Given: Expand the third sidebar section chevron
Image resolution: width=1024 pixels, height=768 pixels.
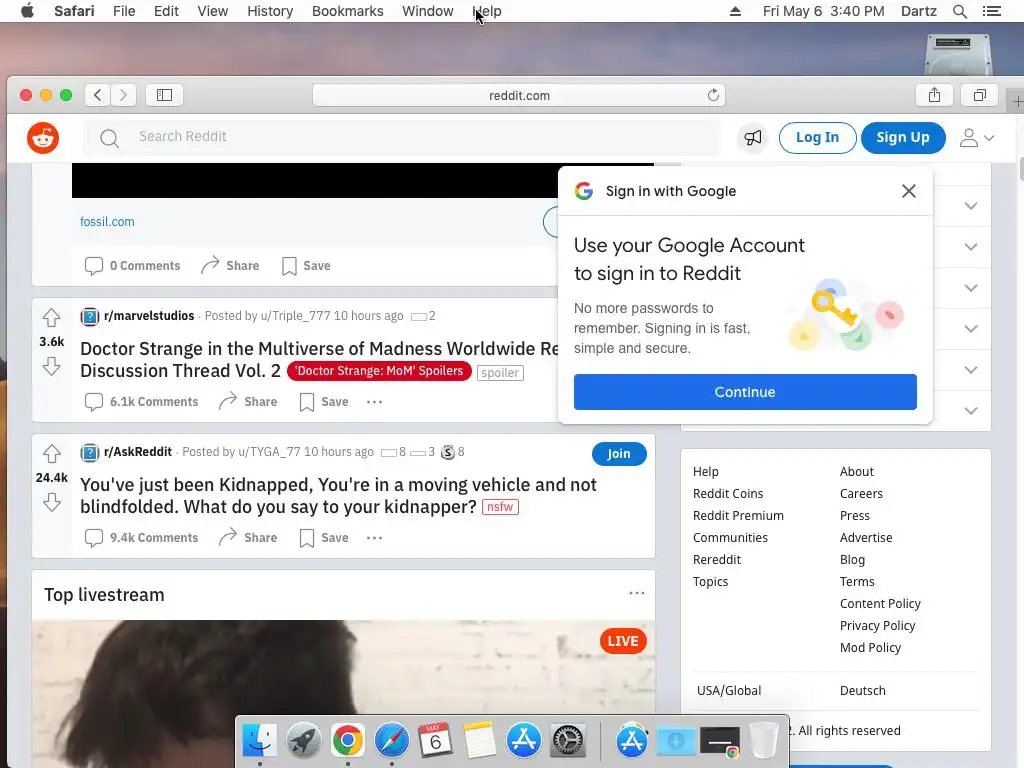Looking at the screenshot, I should tap(971, 288).
